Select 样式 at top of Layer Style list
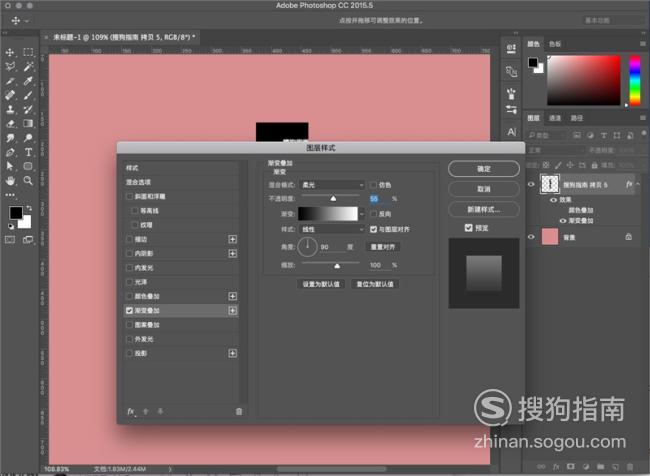The height and width of the screenshot is (476, 650). tap(182, 168)
